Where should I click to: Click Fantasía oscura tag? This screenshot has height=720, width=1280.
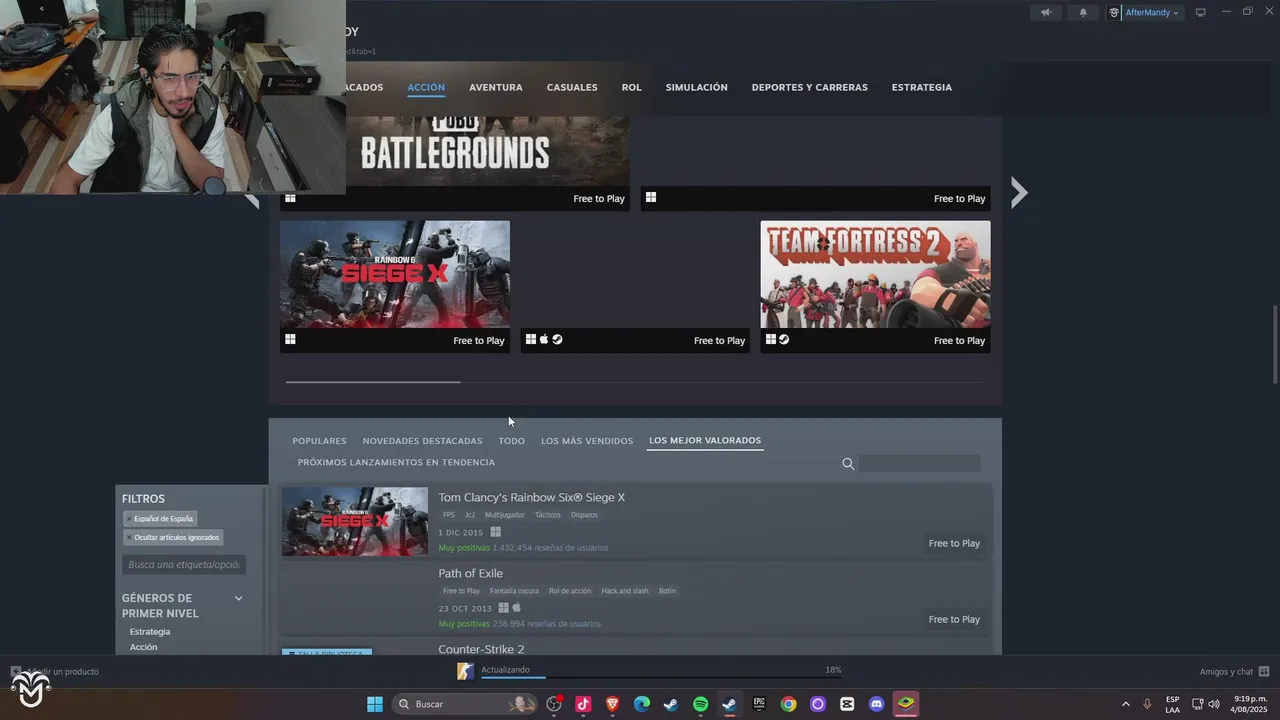click(x=514, y=591)
